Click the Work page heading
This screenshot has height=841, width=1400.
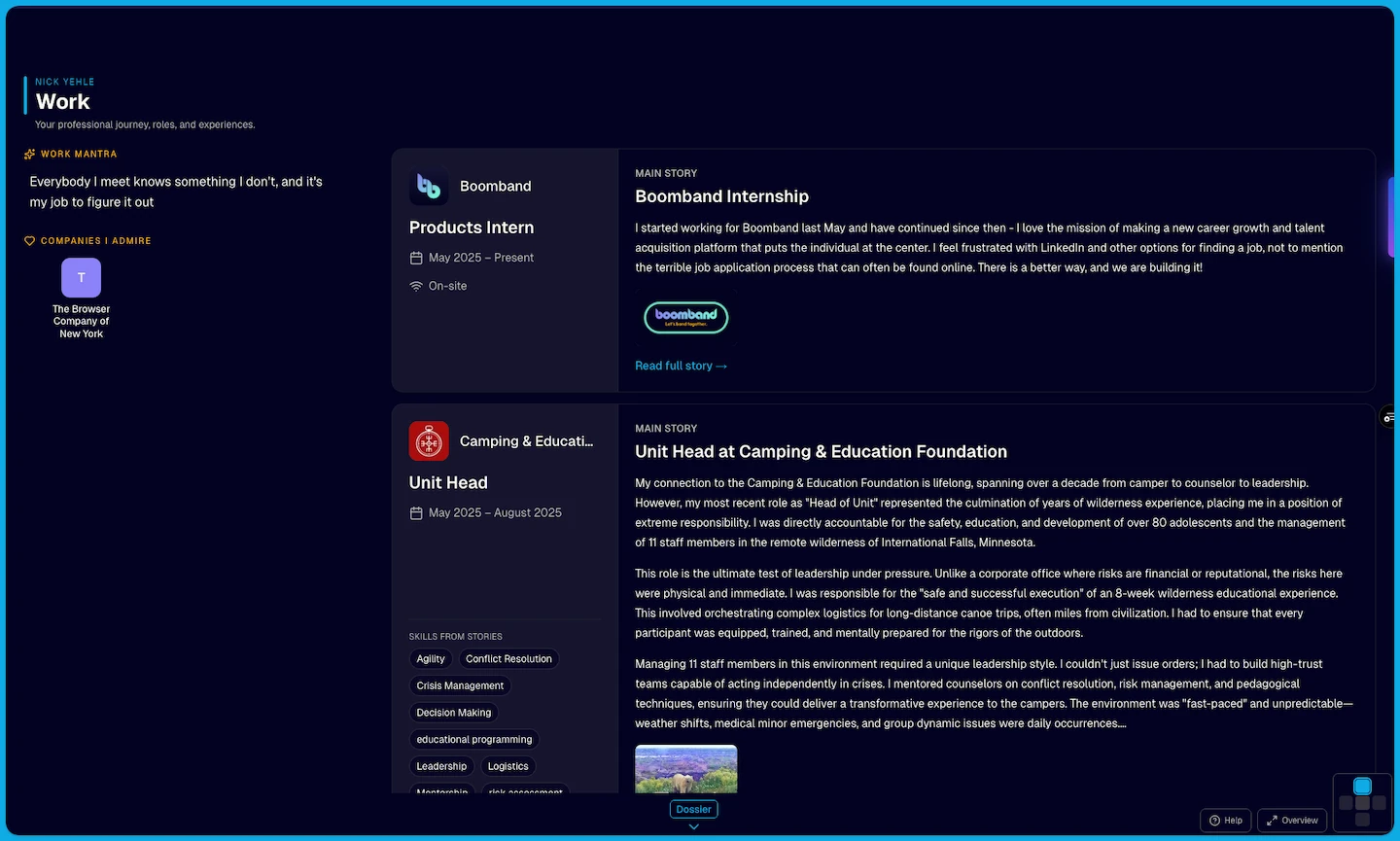coord(63,101)
